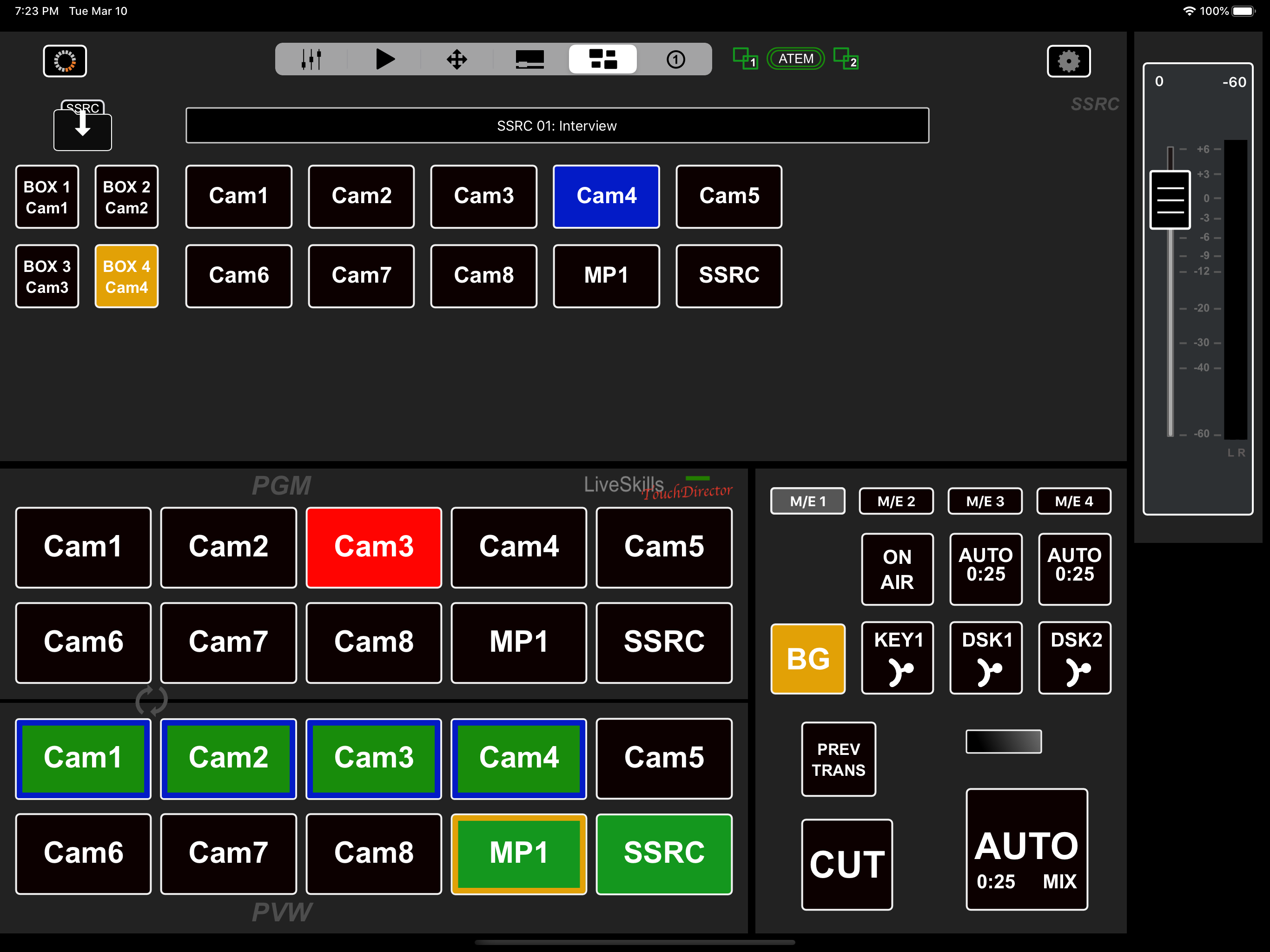Open the media player play tab
Image resolution: width=1270 pixels, height=952 pixels.
pos(384,59)
